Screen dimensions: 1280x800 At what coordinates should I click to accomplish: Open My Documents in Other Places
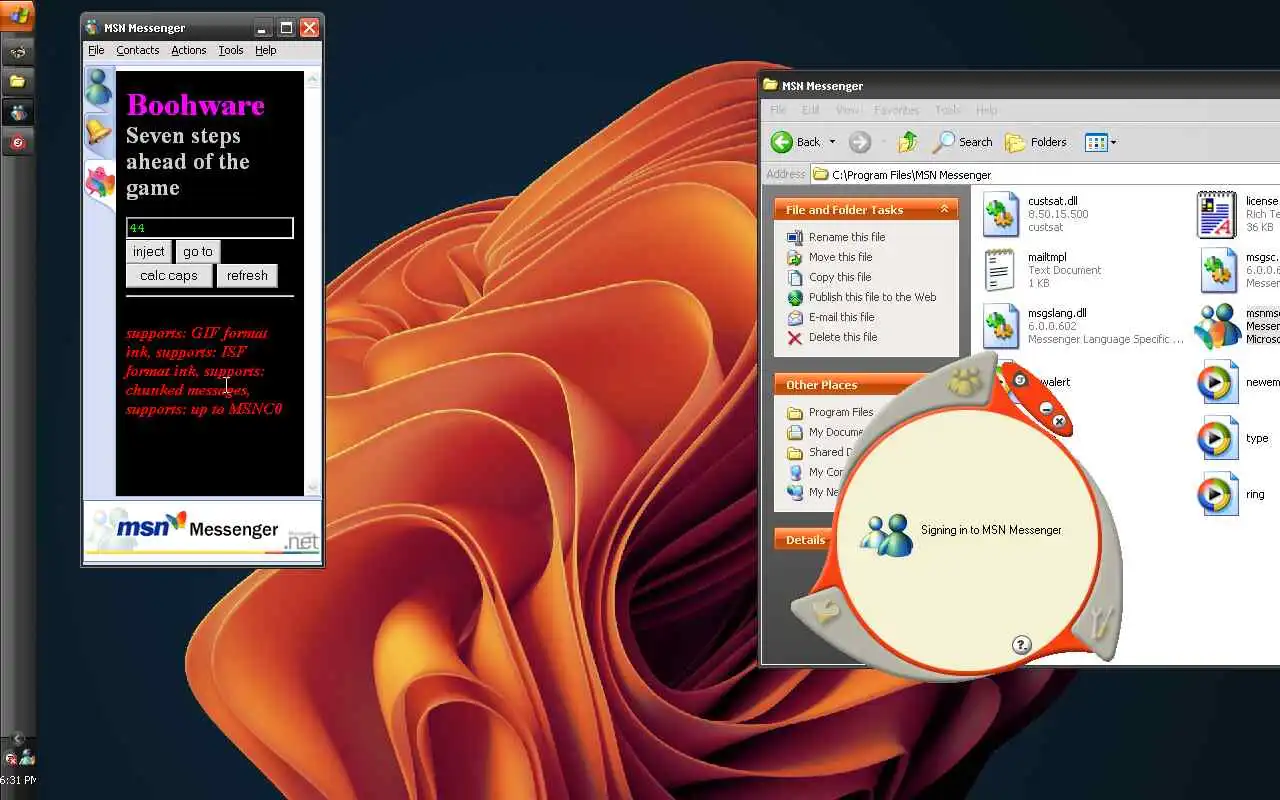click(x=825, y=432)
